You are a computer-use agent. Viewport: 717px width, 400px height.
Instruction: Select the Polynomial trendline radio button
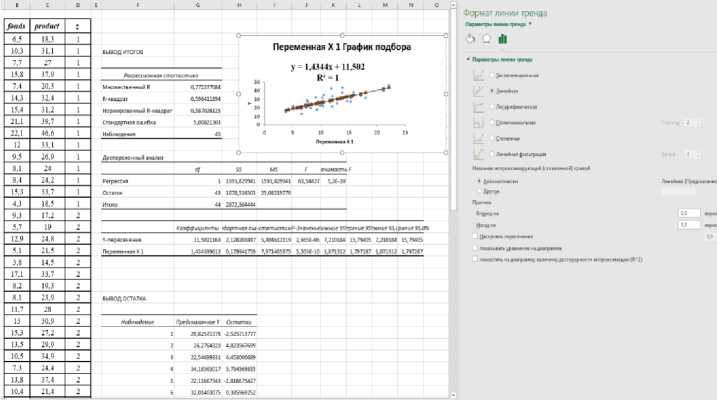click(x=492, y=123)
